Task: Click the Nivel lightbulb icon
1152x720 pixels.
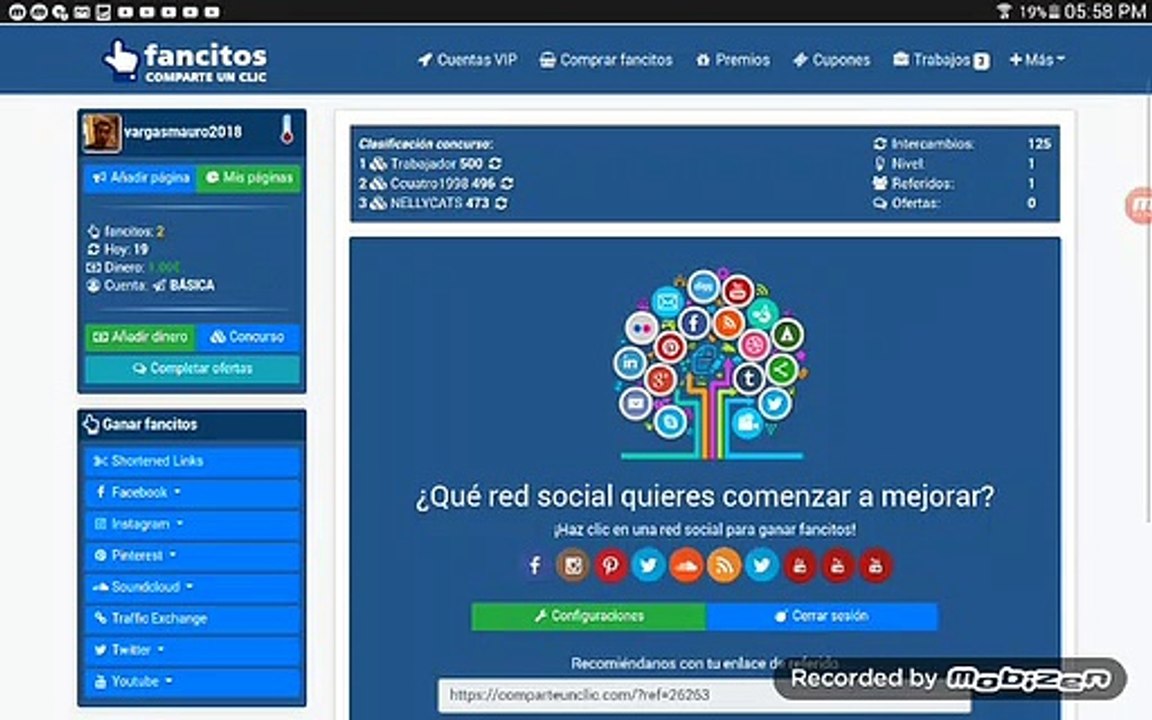Action: pyautogui.click(x=879, y=164)
